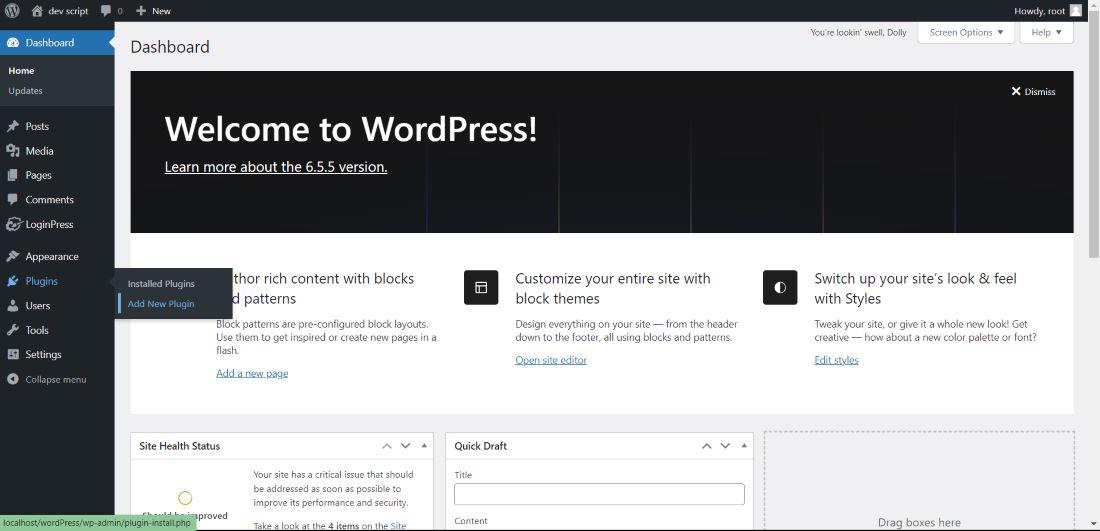This screenshot has width=1100, height=531.
Task: Move Site Health Status box down
Action: tap(405, 446)
